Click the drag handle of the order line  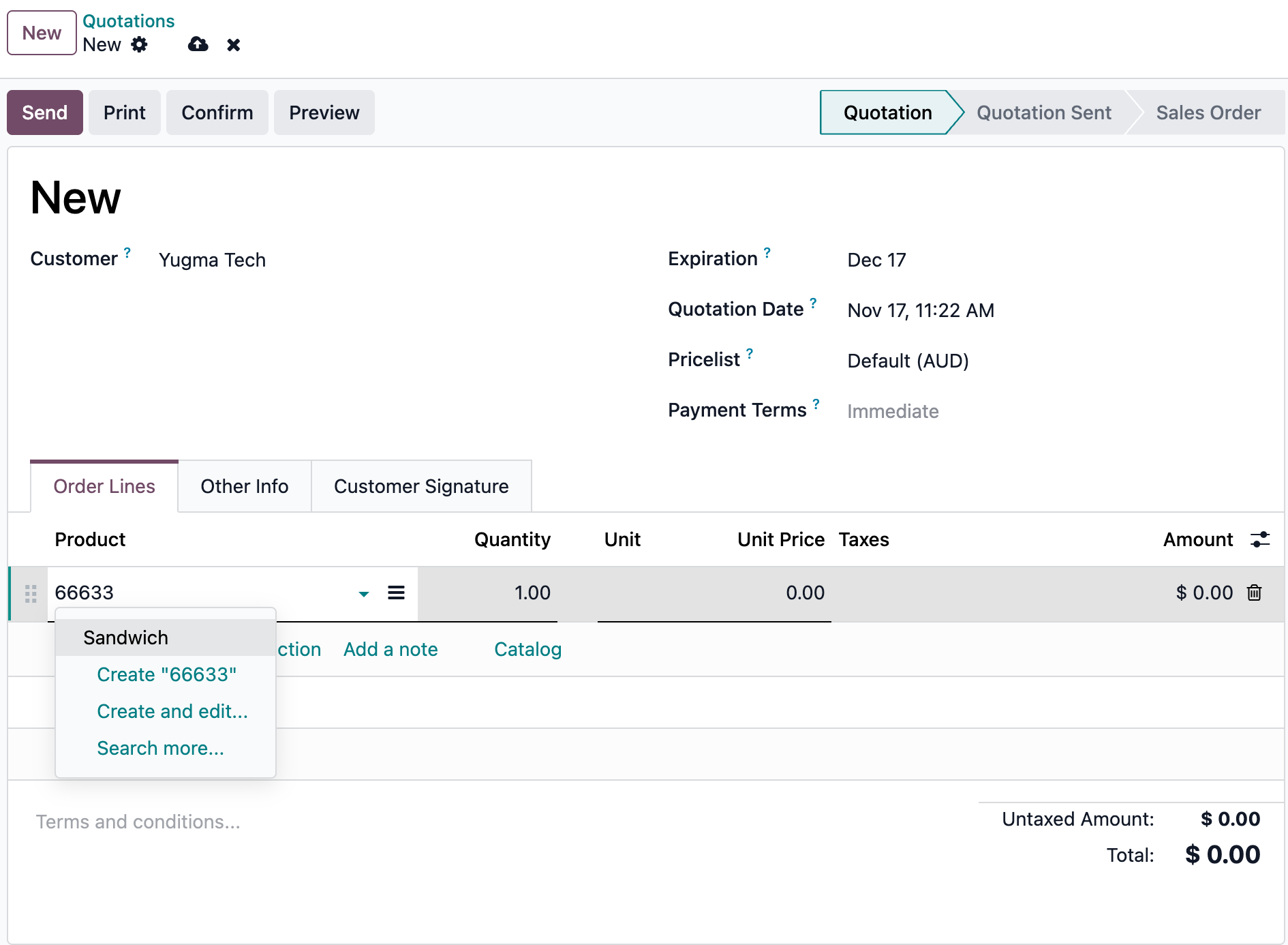pyautogui.click(x=30, y=593)
